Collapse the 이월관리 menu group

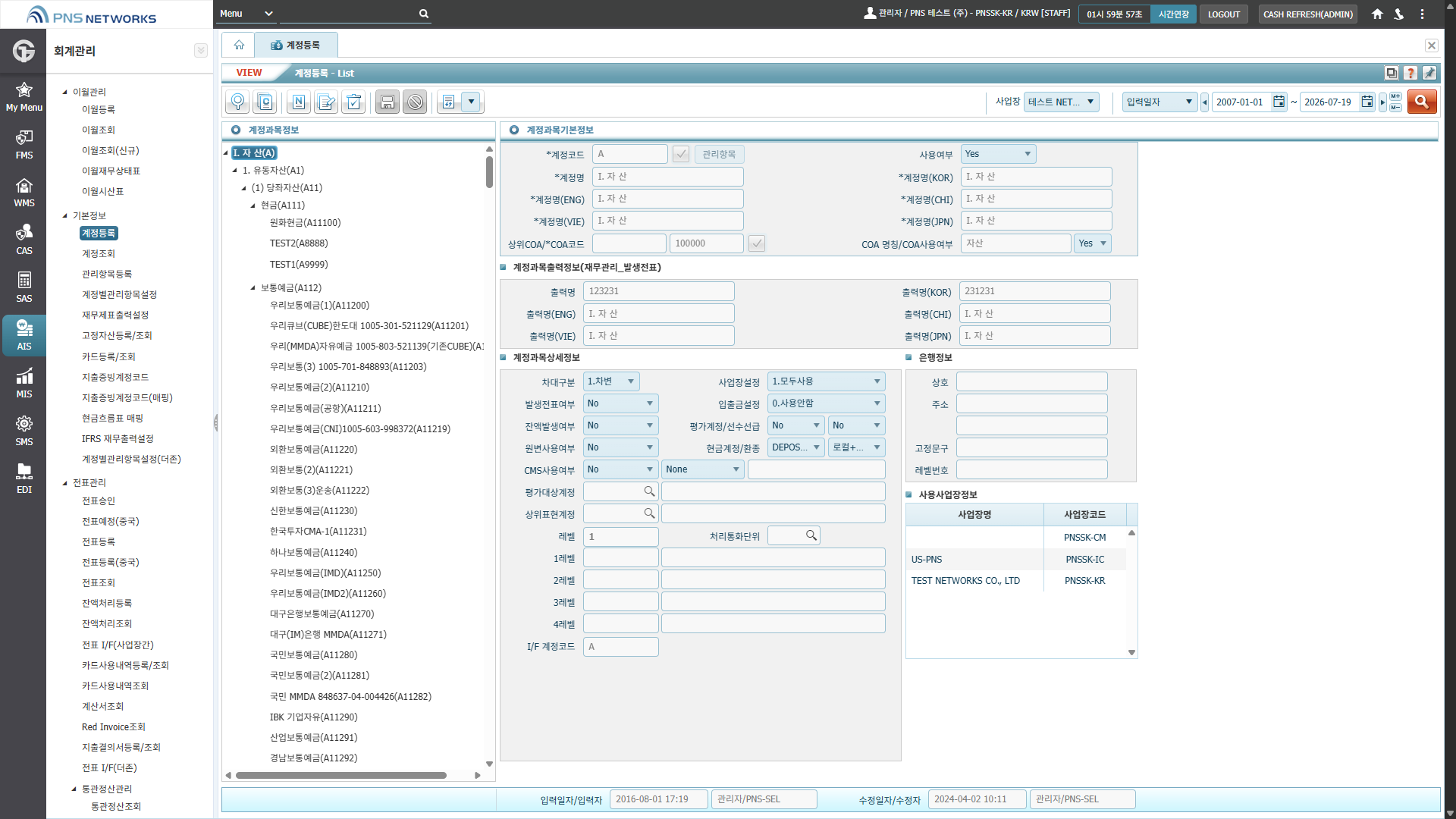pos(65,92)
